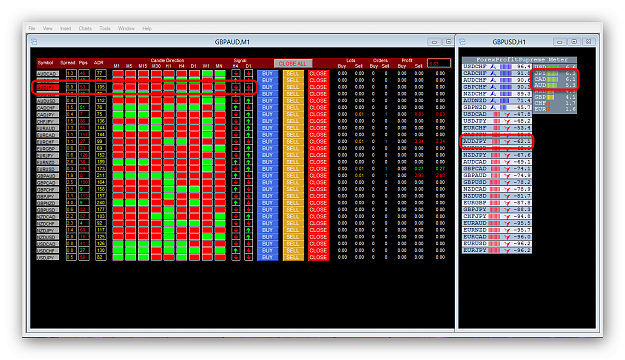Click the EURAUD row in the meter list
Image resolution: width=625 pixels, height=360 pixels.
point(497,223)
